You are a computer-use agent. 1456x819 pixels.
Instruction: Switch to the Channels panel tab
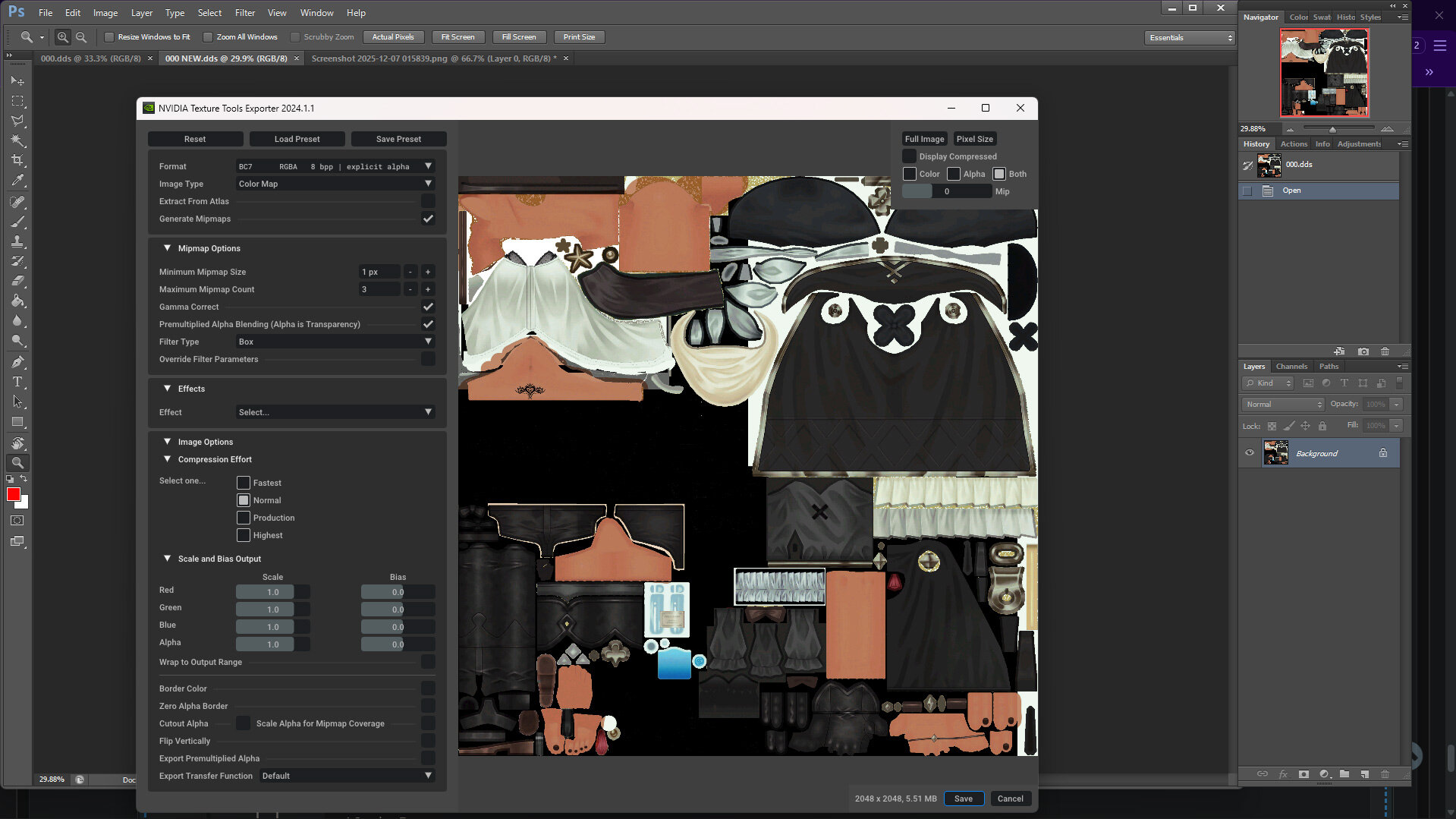[1291, 366]
